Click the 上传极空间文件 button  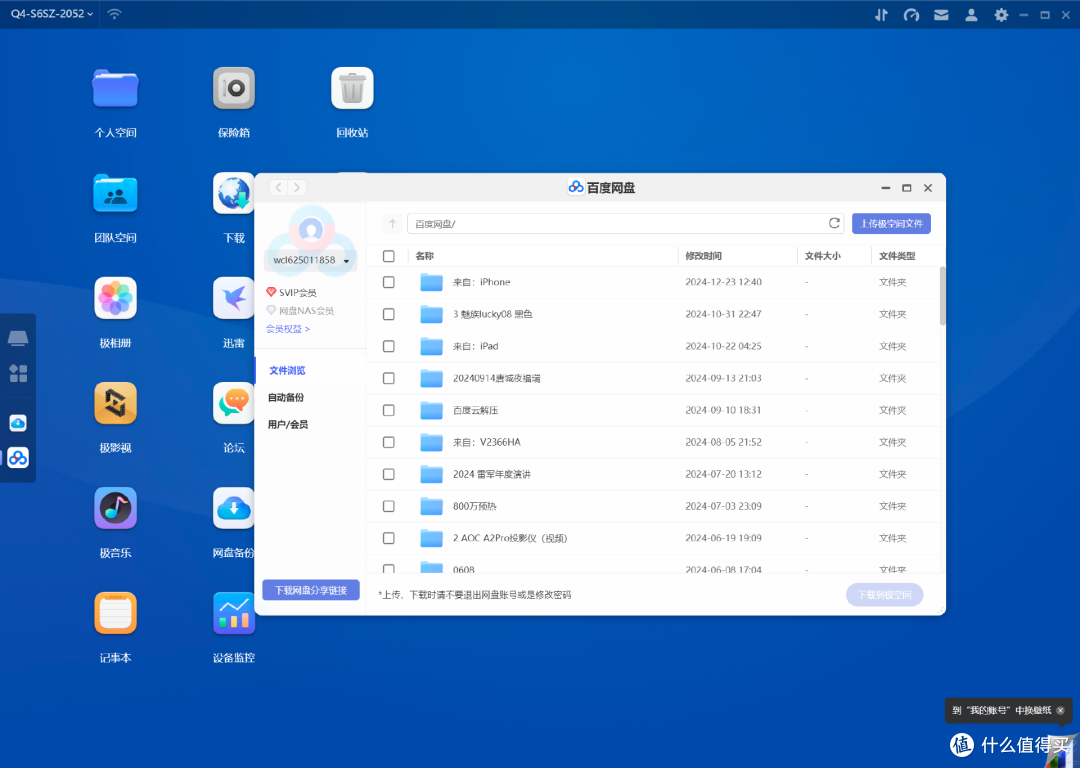tap(891, 223)
